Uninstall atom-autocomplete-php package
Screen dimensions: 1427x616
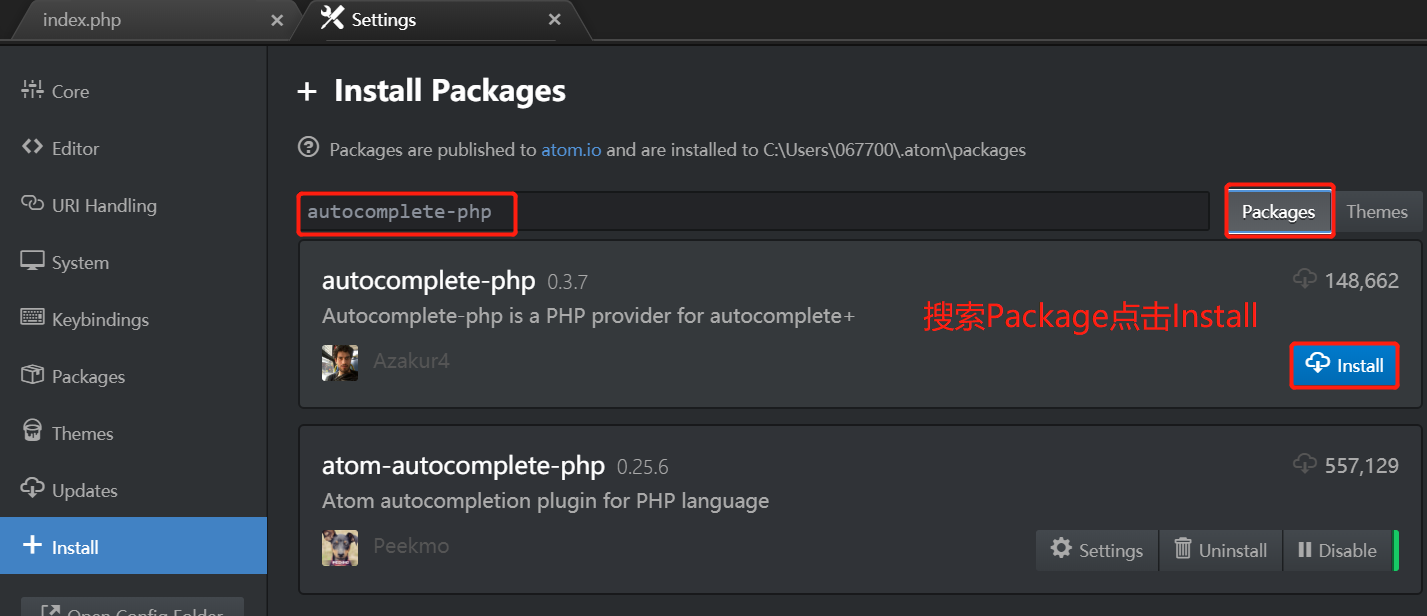click(x=1220, y=550)
